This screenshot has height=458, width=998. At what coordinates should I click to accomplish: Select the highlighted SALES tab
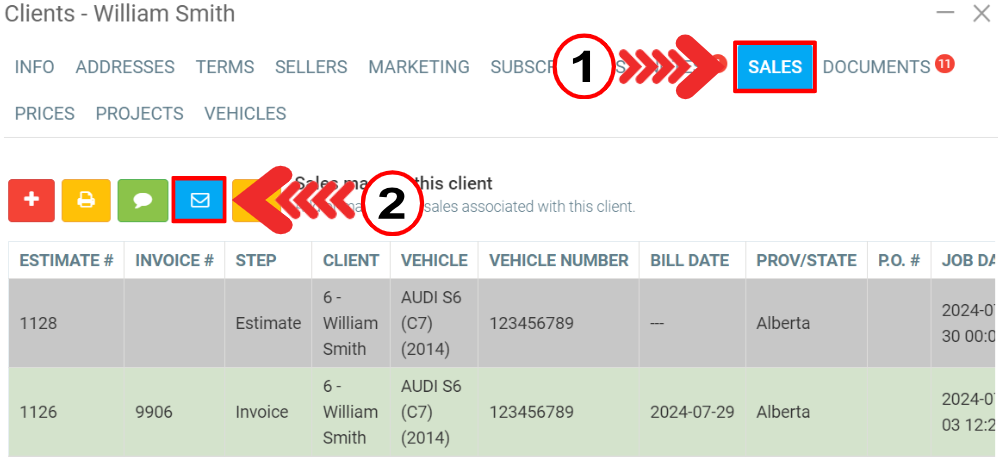click(x=775, y=67)
